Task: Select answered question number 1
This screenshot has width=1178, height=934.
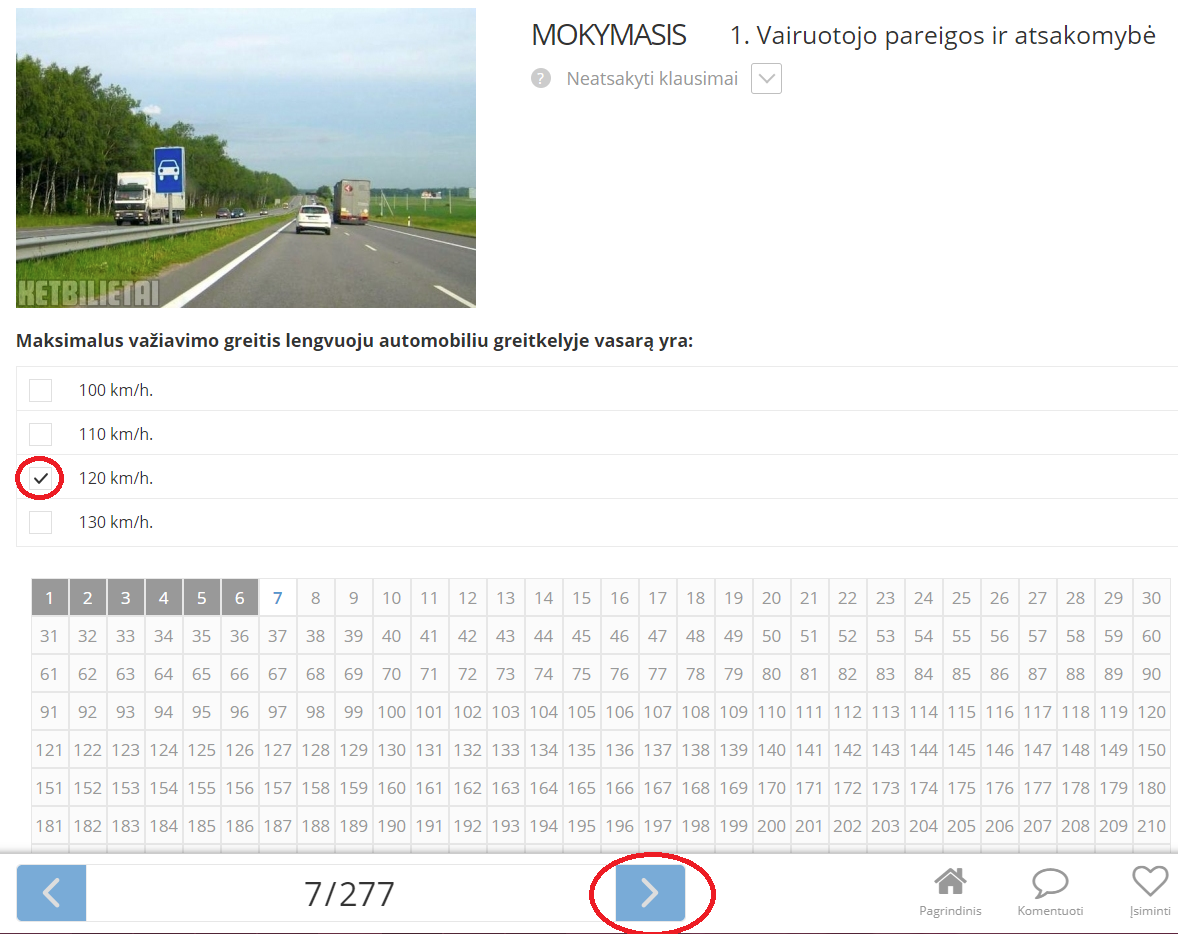Action: 50,597
